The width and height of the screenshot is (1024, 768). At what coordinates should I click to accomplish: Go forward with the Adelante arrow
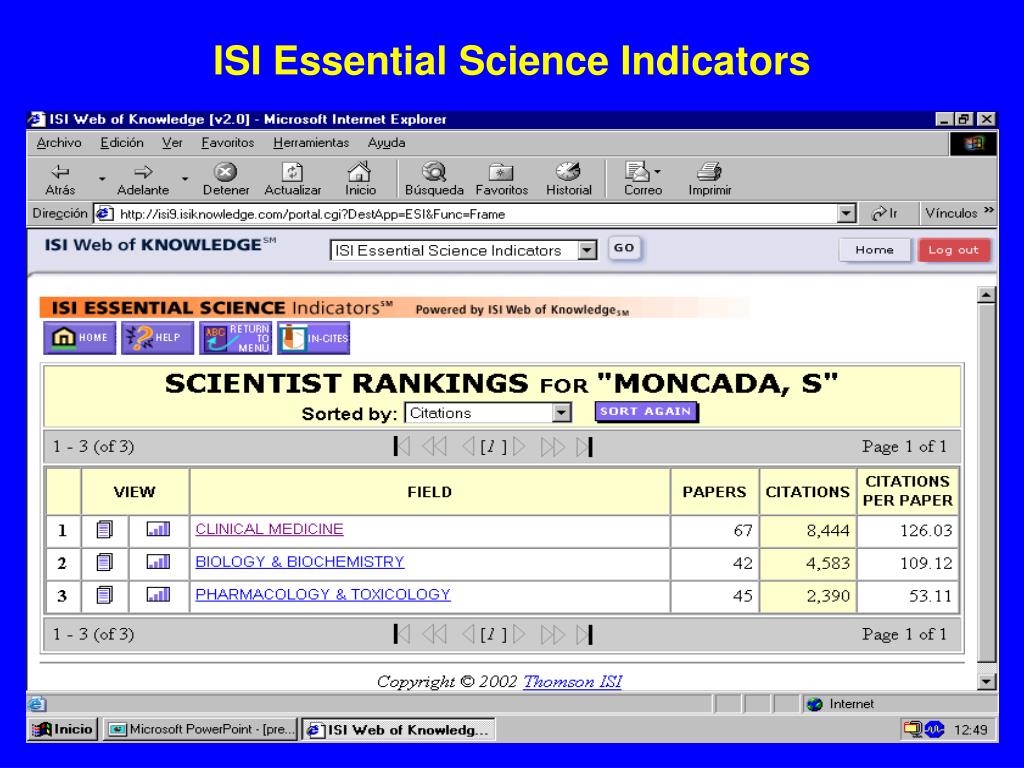pos(143,179)
